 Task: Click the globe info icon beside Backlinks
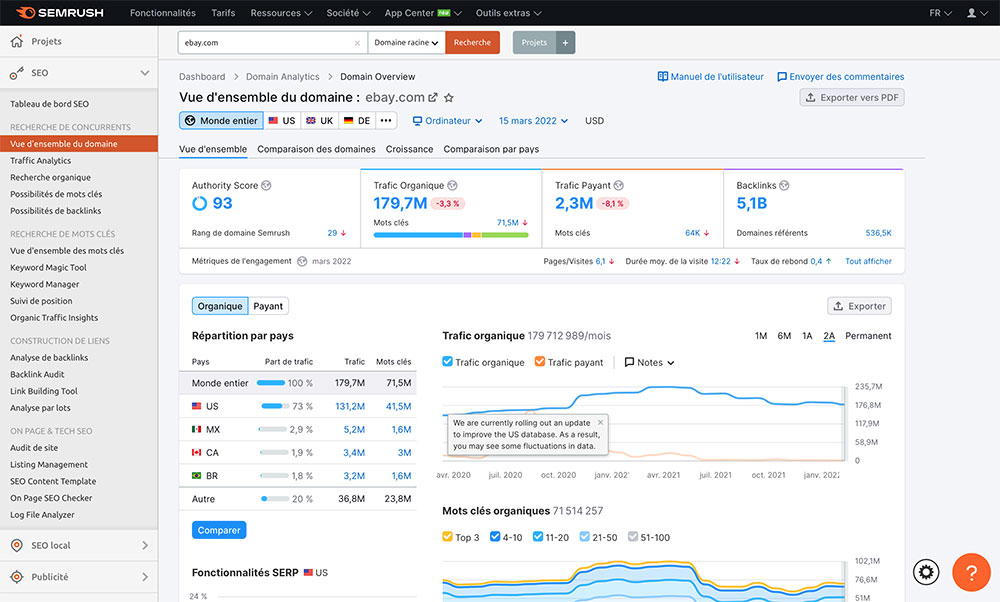click(x=784, y=186)
